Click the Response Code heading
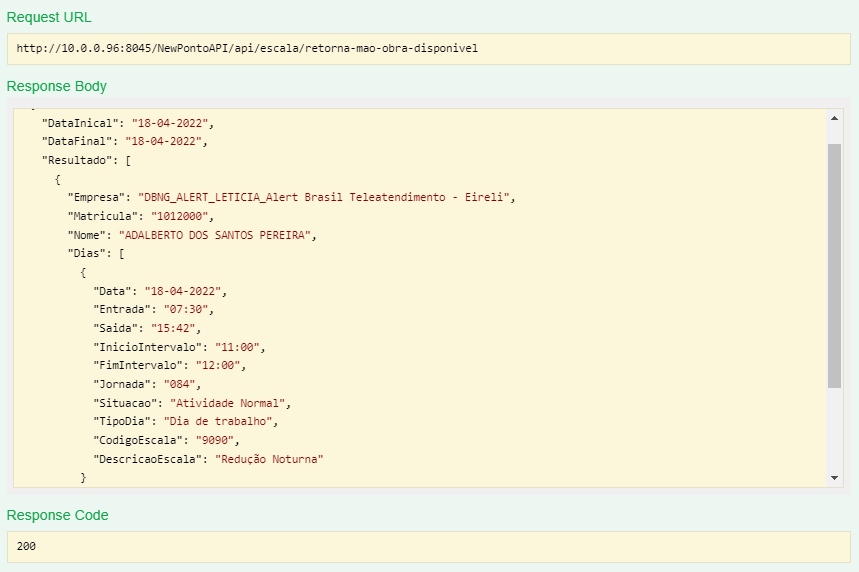Image resolution: width=859 pixels, height=572 pixels. point(58,515)
